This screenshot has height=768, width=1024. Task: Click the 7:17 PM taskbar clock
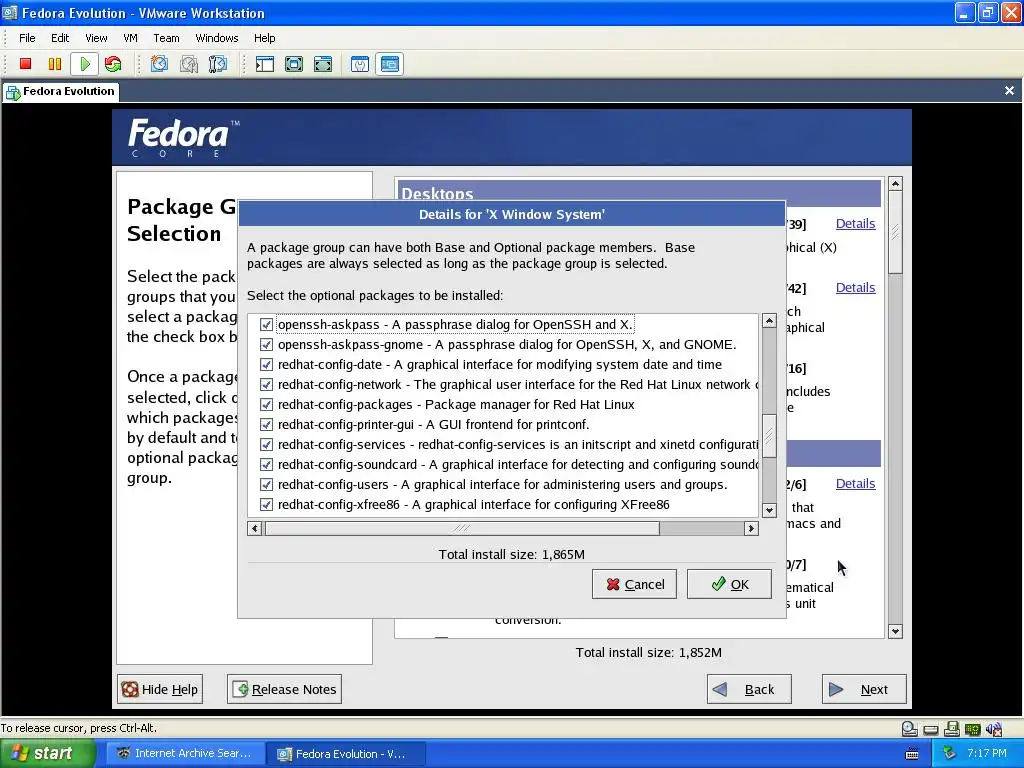(x=986, y=754)
